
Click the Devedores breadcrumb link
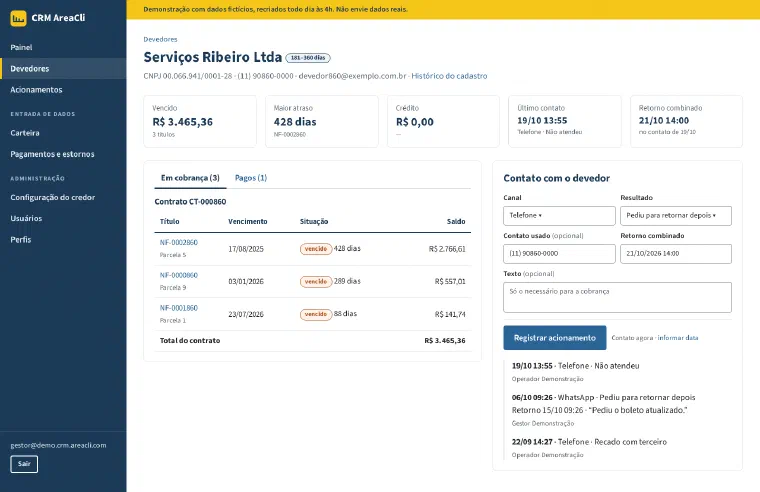tap(160, 39)
